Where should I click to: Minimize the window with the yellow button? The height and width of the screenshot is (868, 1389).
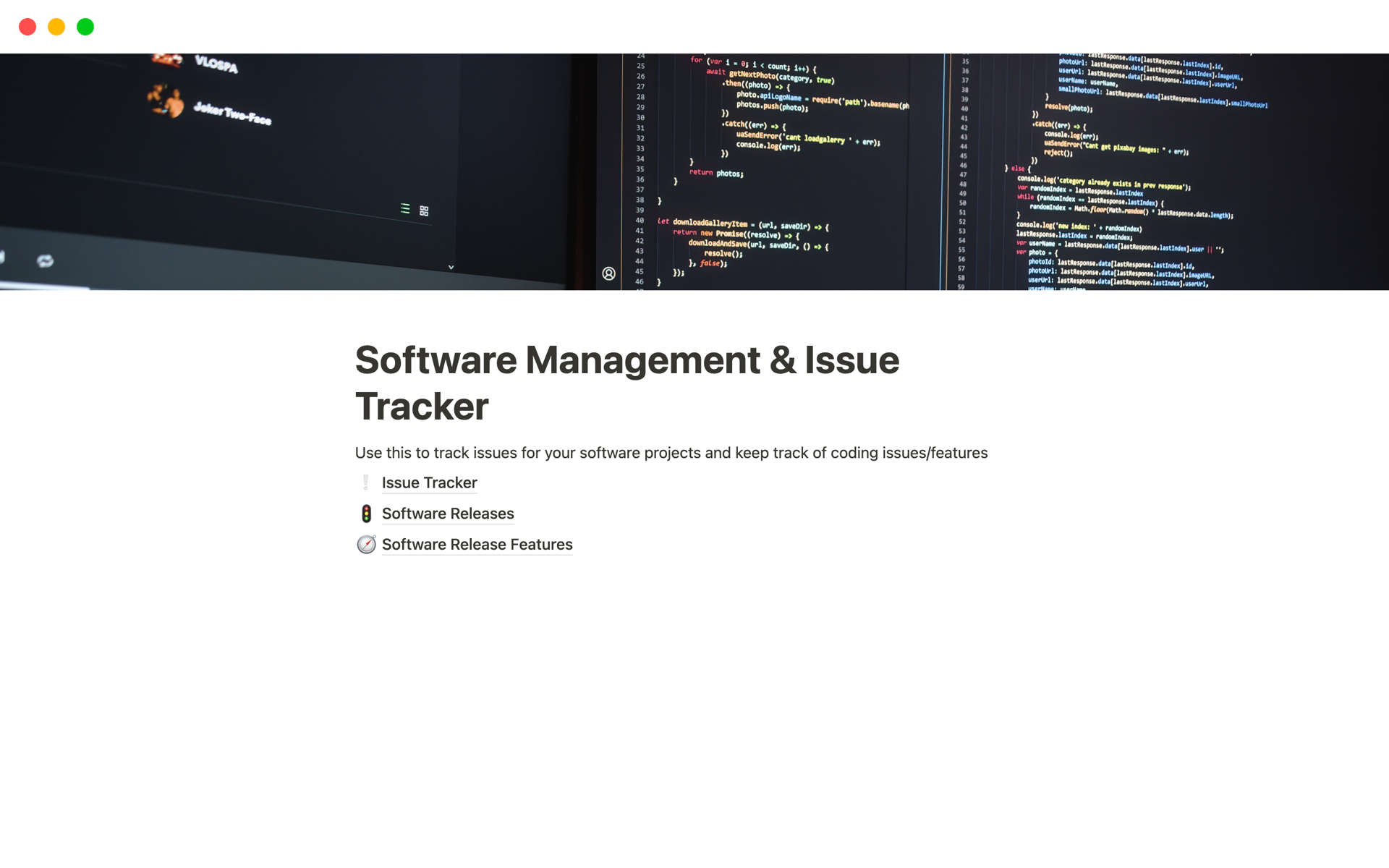click(56, 27)
